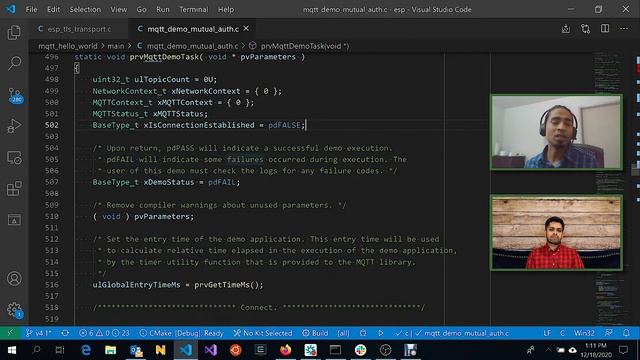This screenshot has width=640, height=360.
Task: Open the Go menu
Action: 141,9
